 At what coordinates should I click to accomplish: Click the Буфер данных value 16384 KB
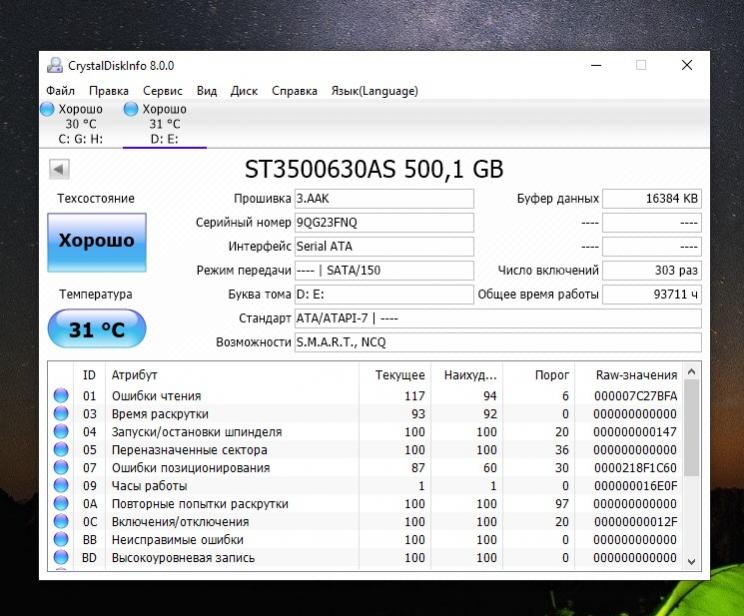652,198
